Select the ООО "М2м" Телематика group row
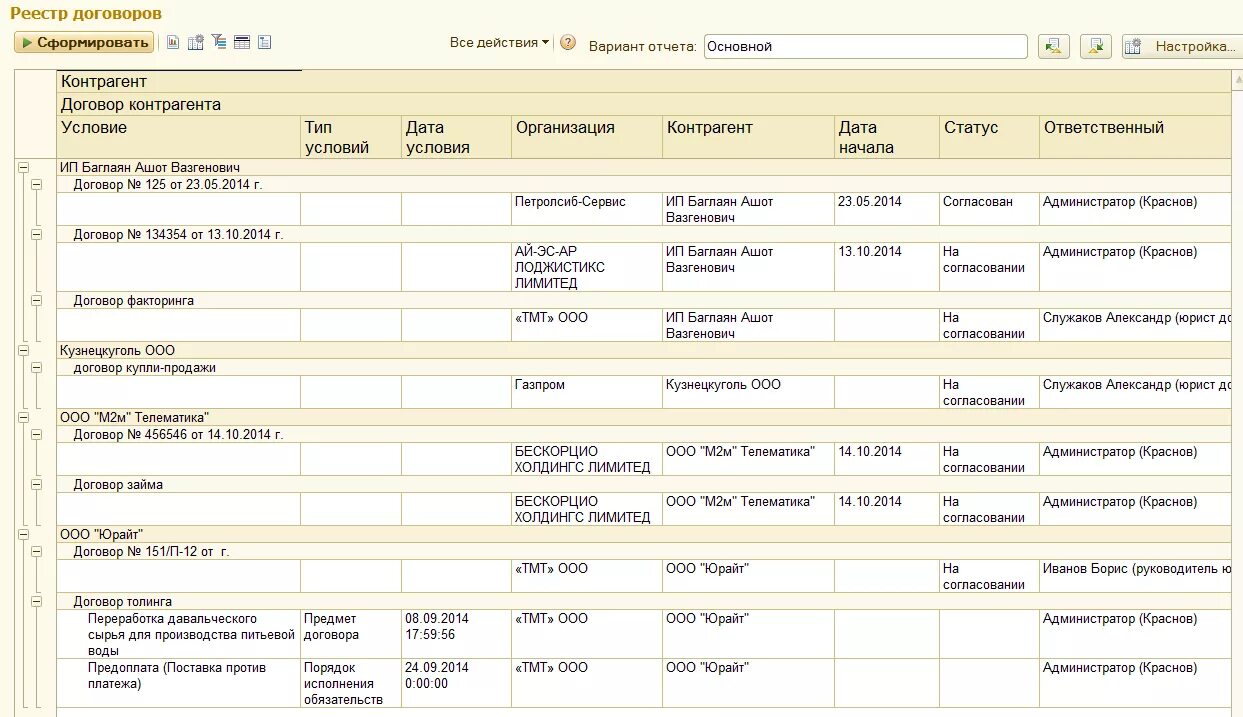This screenshot has height=717, width=1243. click(644, 417)
